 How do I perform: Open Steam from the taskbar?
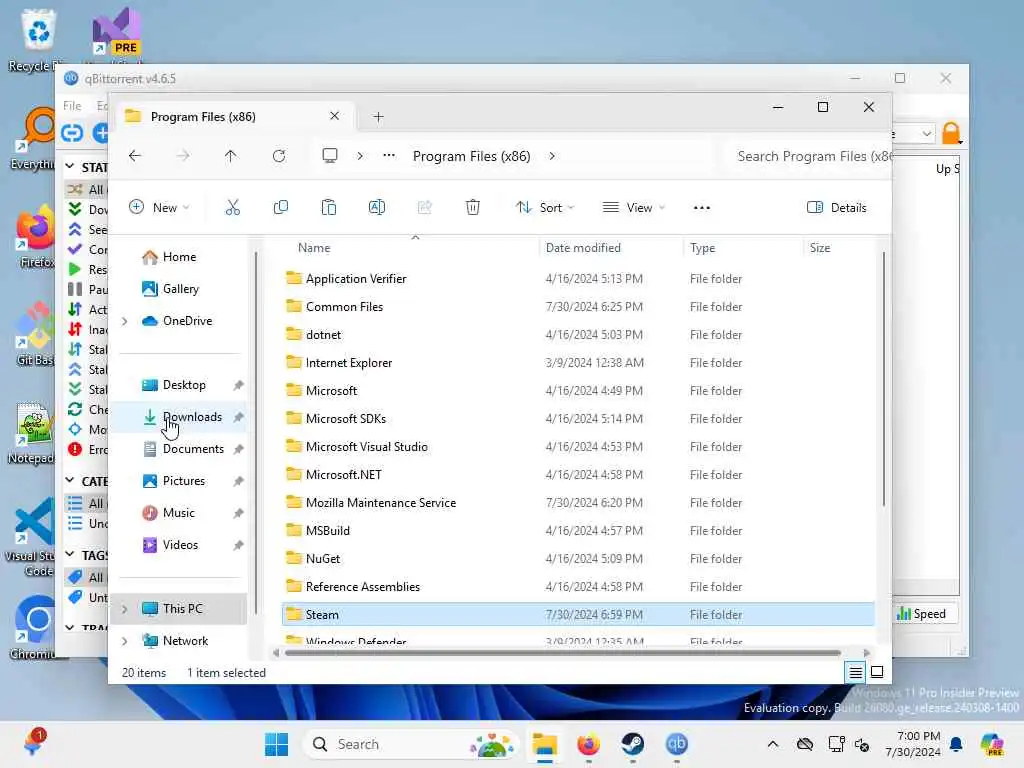pyautogui.click(x=632, y=744)
